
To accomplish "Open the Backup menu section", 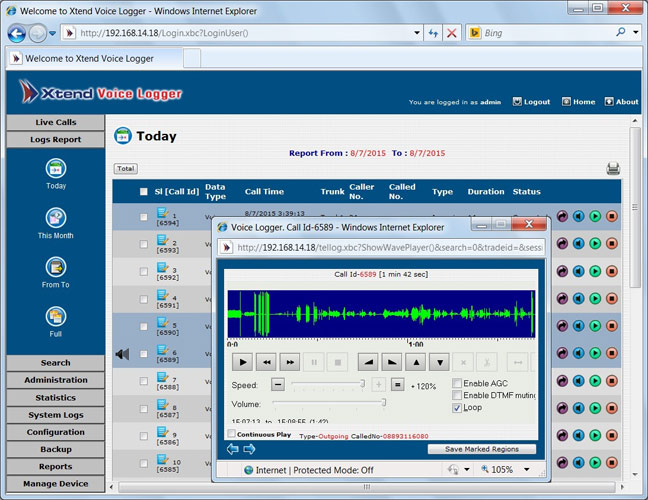I will pyautogui.click(x=56, y=450).
